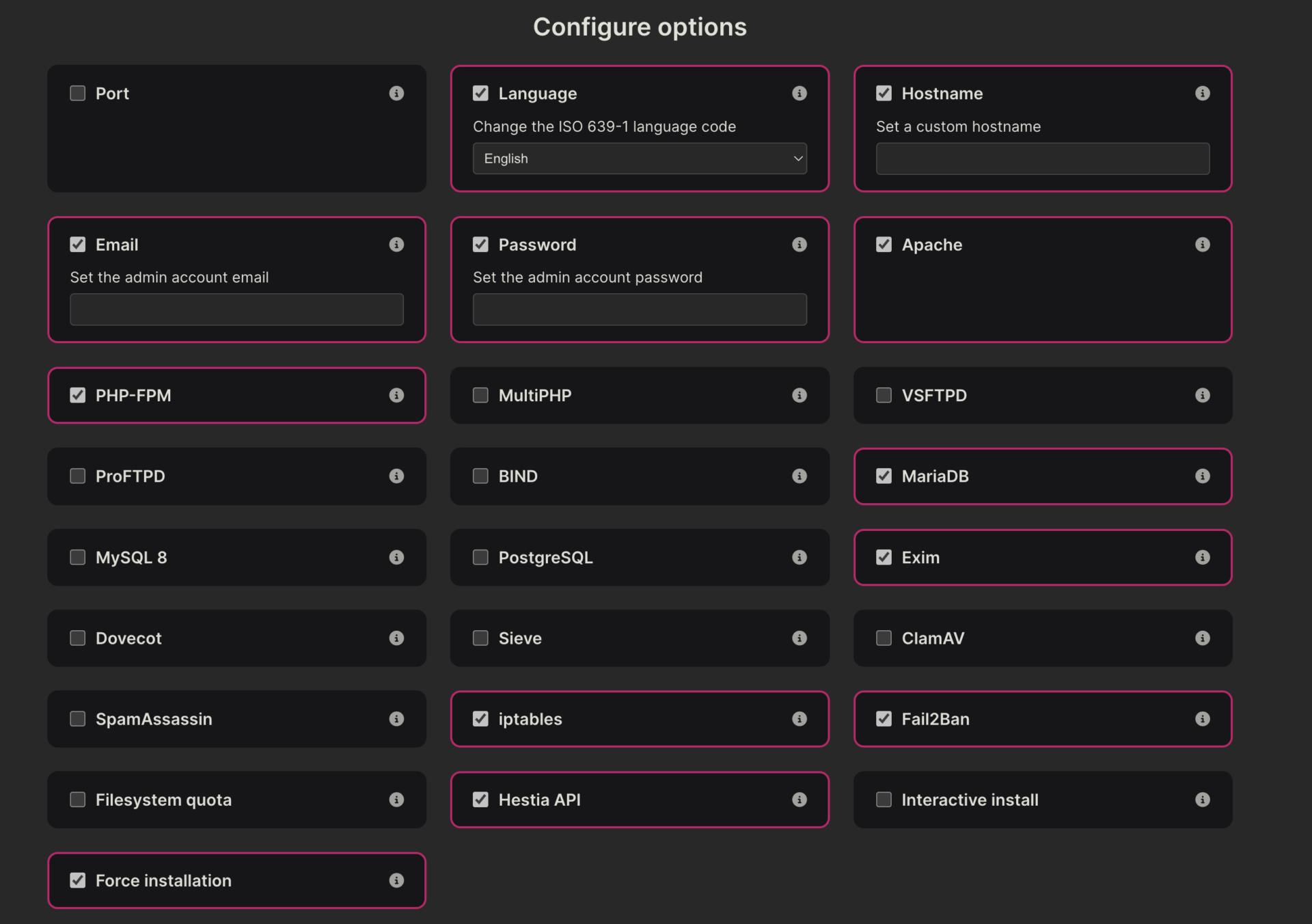This screenshot has width=1312, height=924.
Task: Click the text "Change the ISO 639-1 language code"
Action: (604, 126)
